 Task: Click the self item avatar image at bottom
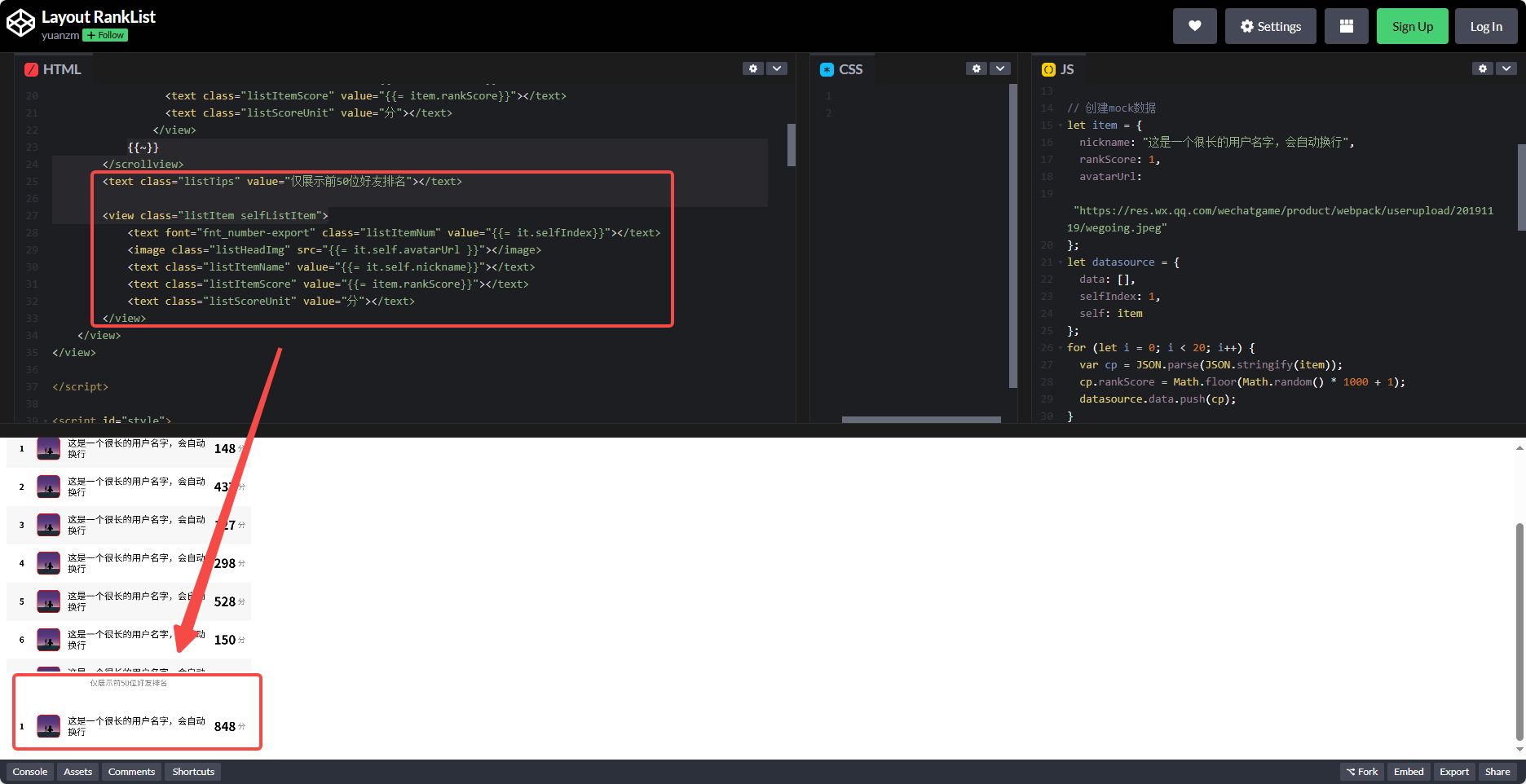coord(49,726)
